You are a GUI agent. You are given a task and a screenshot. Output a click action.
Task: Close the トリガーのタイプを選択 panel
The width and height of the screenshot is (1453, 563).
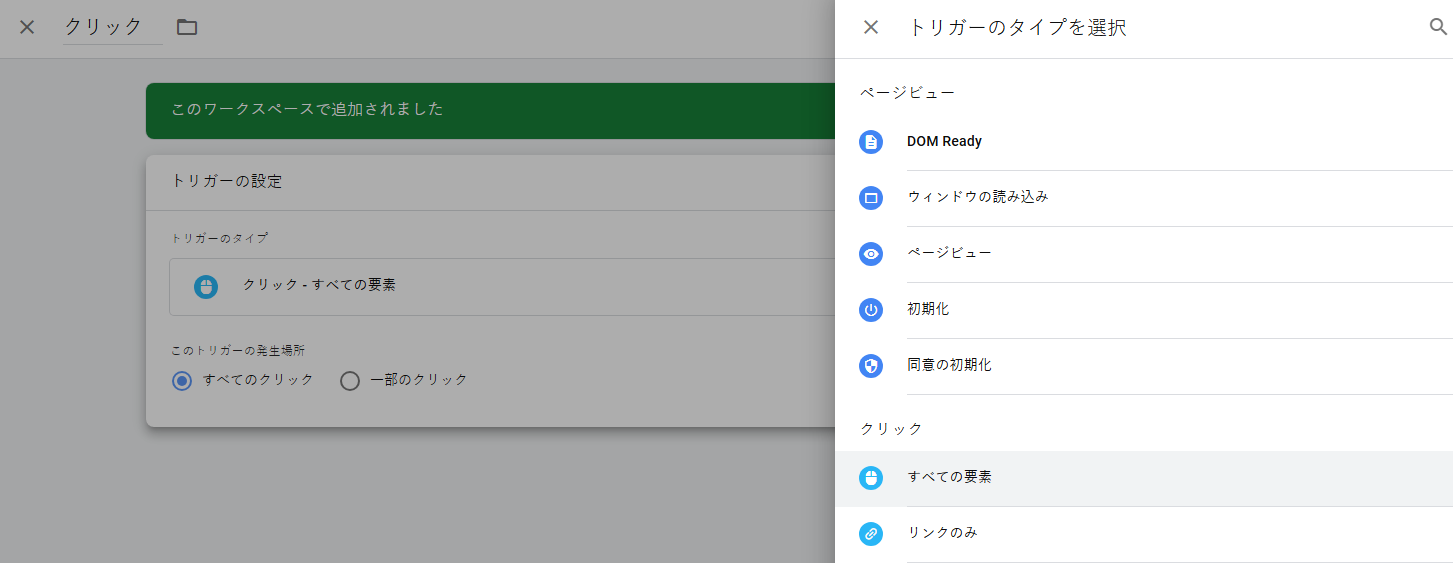(x=871, y=27)
